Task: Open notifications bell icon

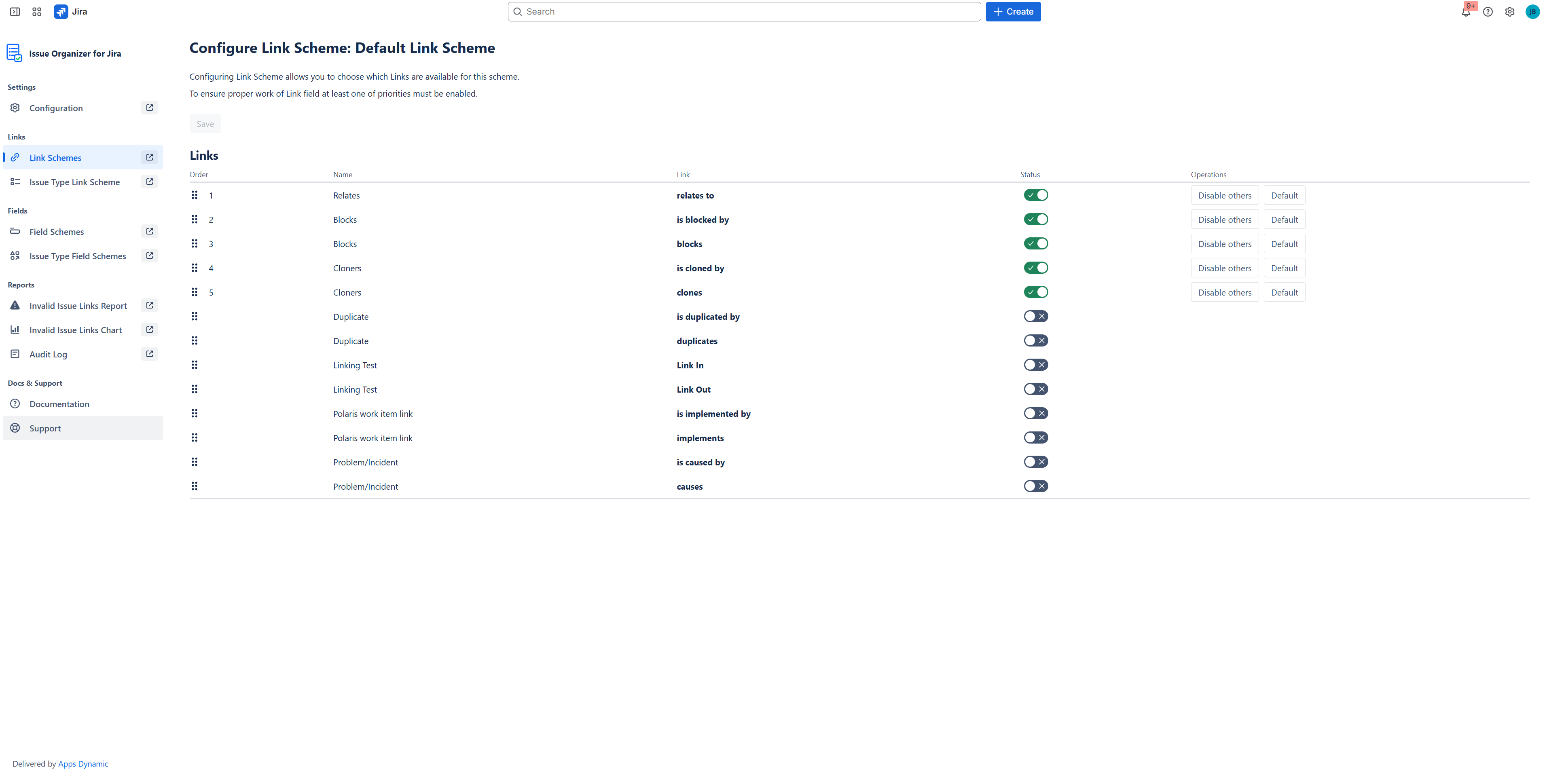Action: click(x=1466, y=12)
